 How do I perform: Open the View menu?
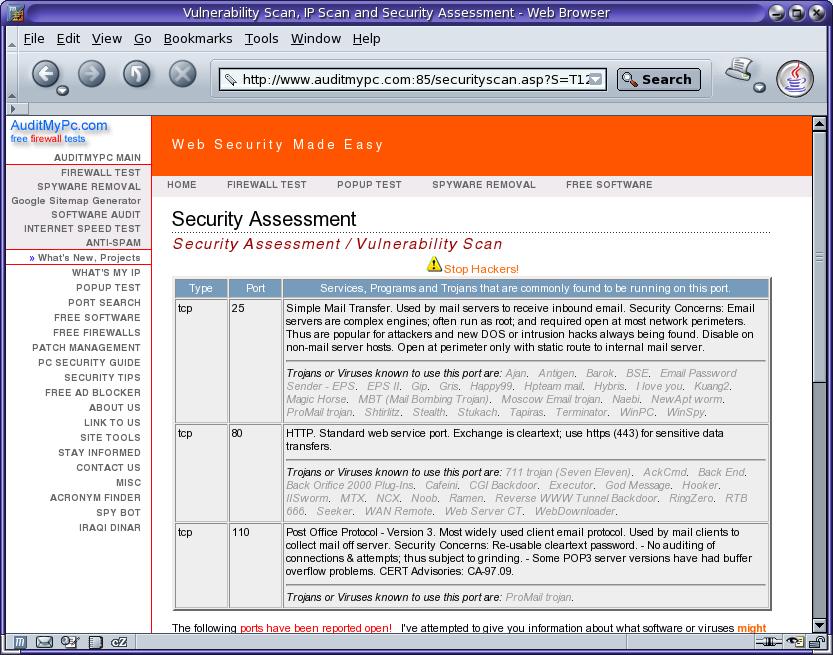click(x=107, y=39)
